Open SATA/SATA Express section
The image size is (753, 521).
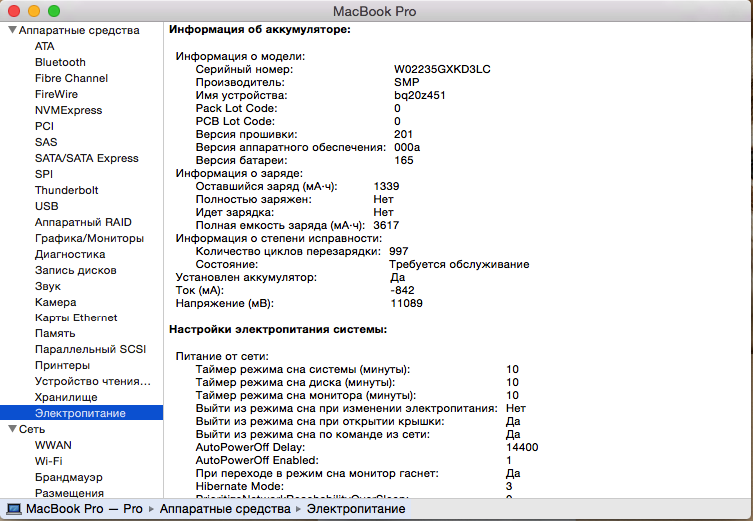[x=86, y=158]
